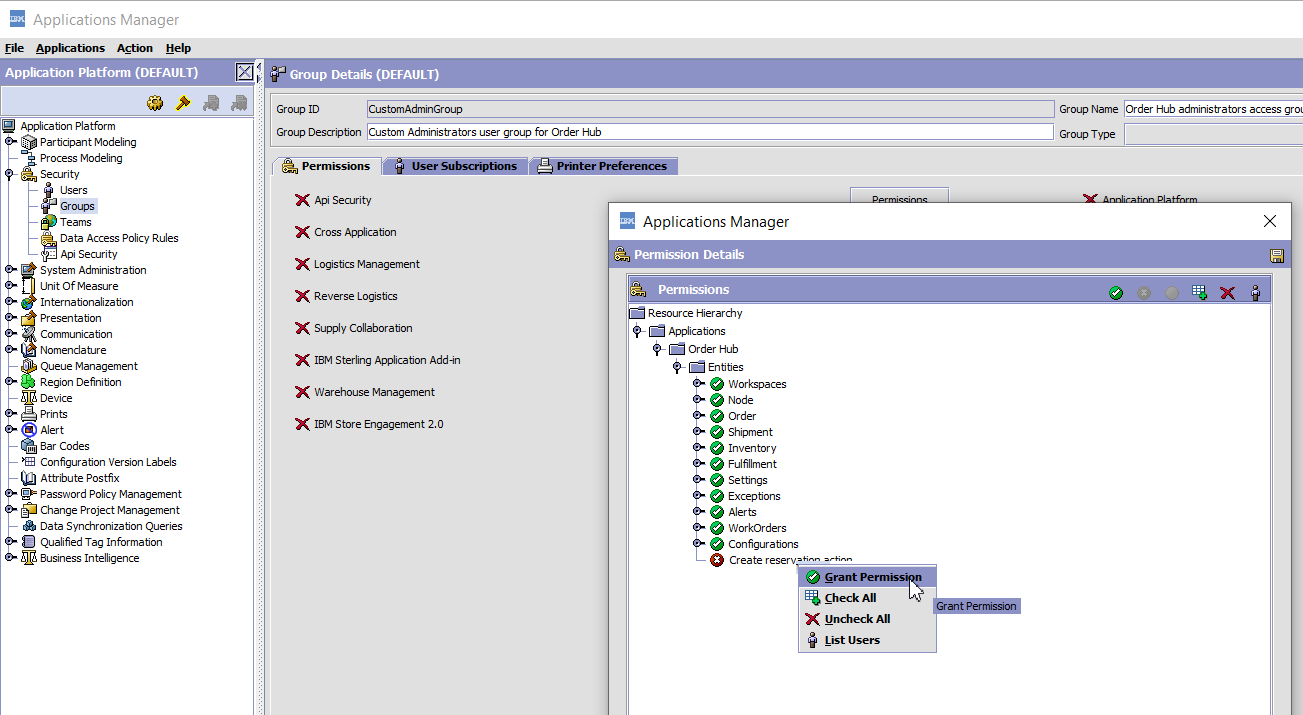Collapse the Entities folder node
Image resolution: width=1303 pixels, height=715 pixels.
677,367
